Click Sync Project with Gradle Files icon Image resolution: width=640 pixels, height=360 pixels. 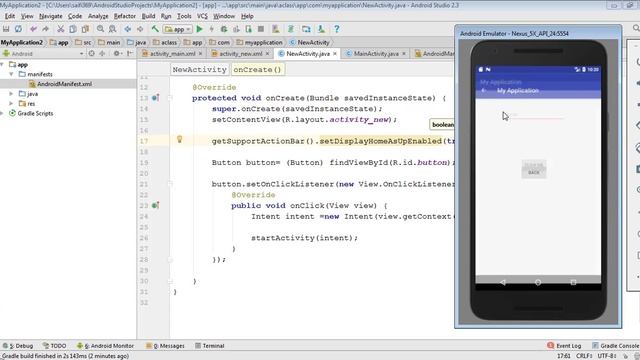[x=291, y=29]
